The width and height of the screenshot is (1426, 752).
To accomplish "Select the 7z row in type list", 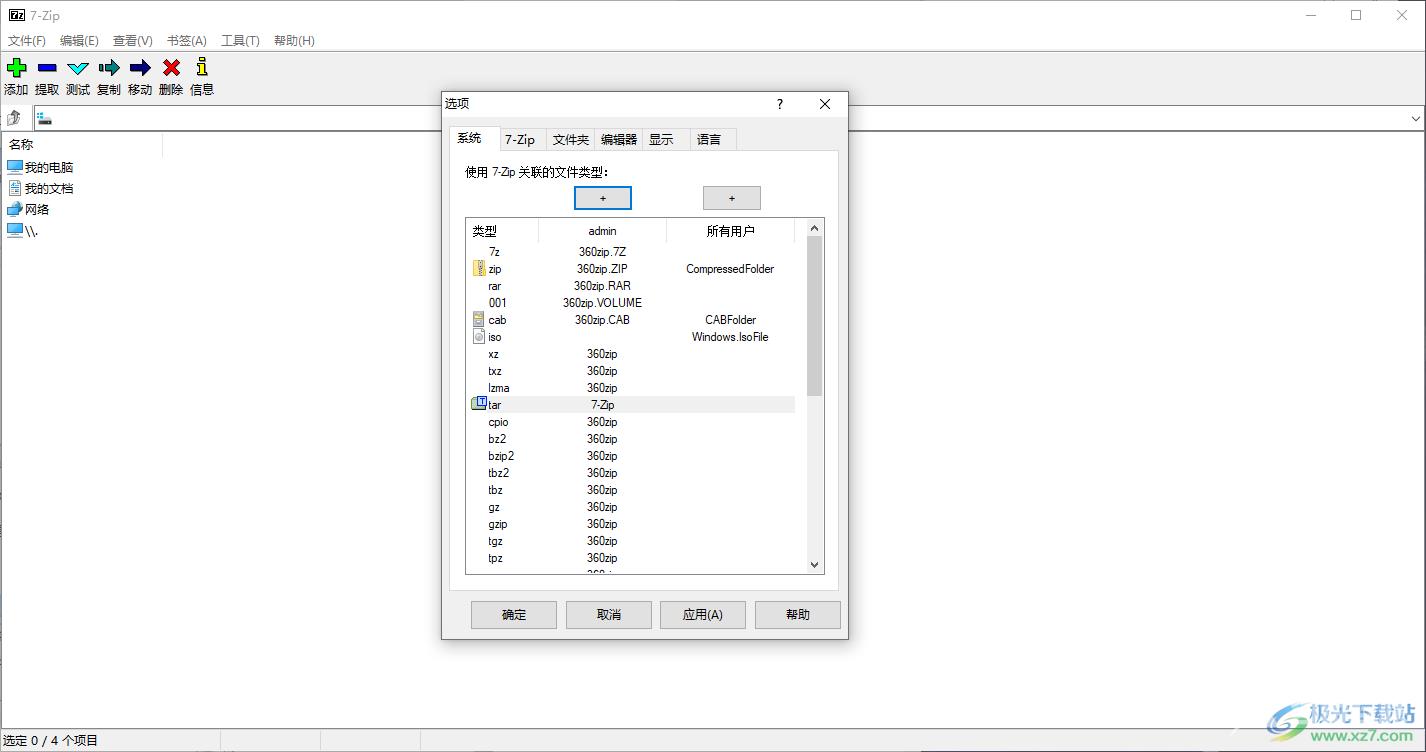I will click(x=632, y=252).
